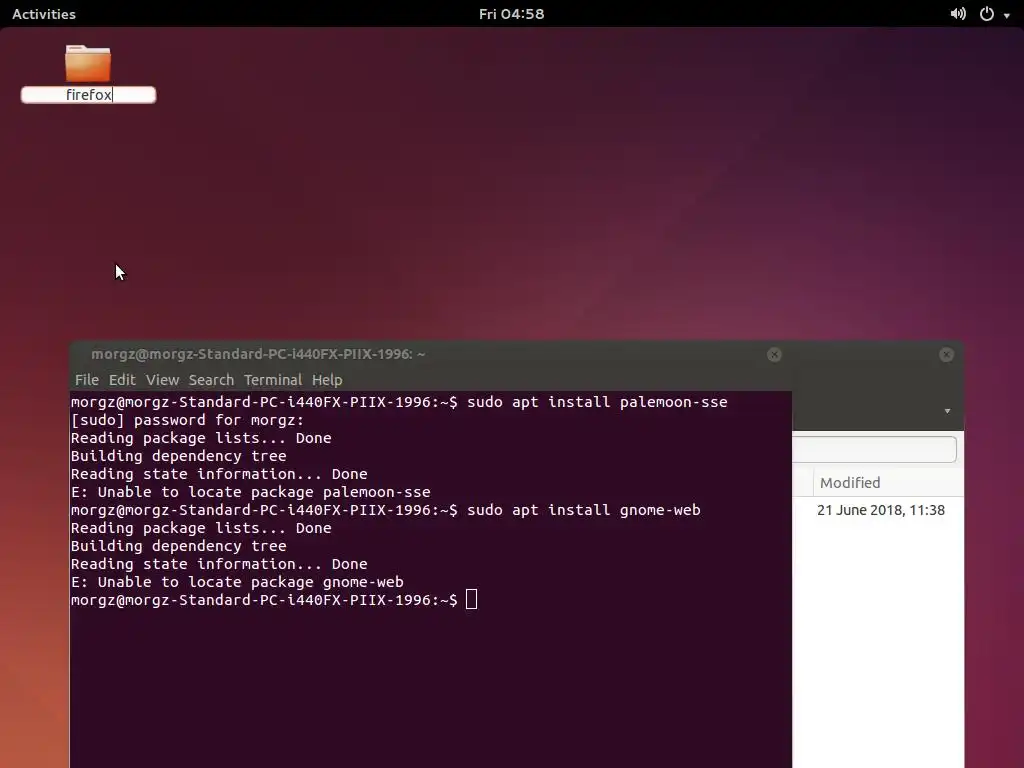Viewport: 1024px width, 768px height.
Task: Click the line 'sudo apt install palemoon-sse'
Action: coord(597,402)
